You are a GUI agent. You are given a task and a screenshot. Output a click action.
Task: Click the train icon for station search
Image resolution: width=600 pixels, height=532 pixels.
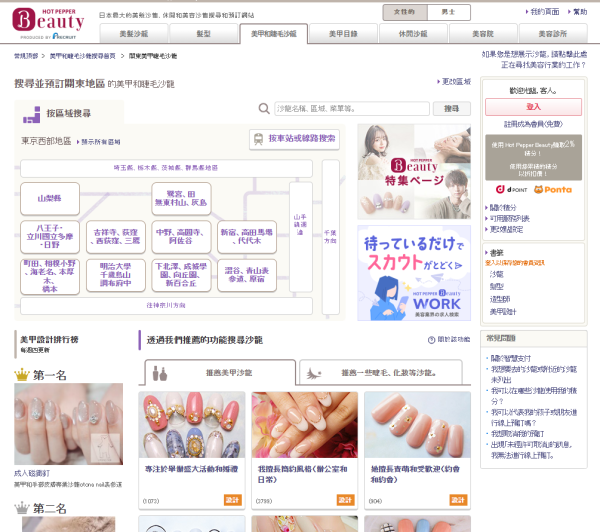[259, 139]
